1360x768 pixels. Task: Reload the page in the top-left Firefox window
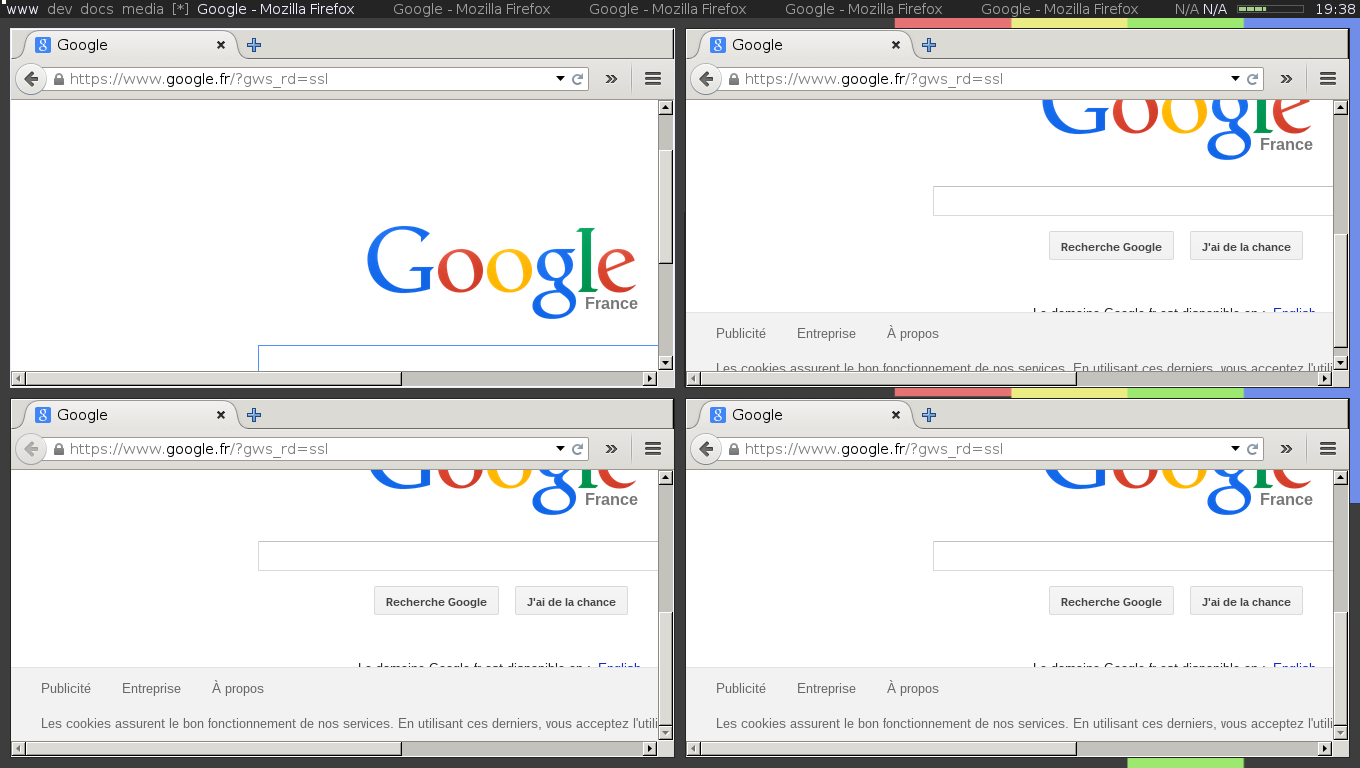(577, 79)
